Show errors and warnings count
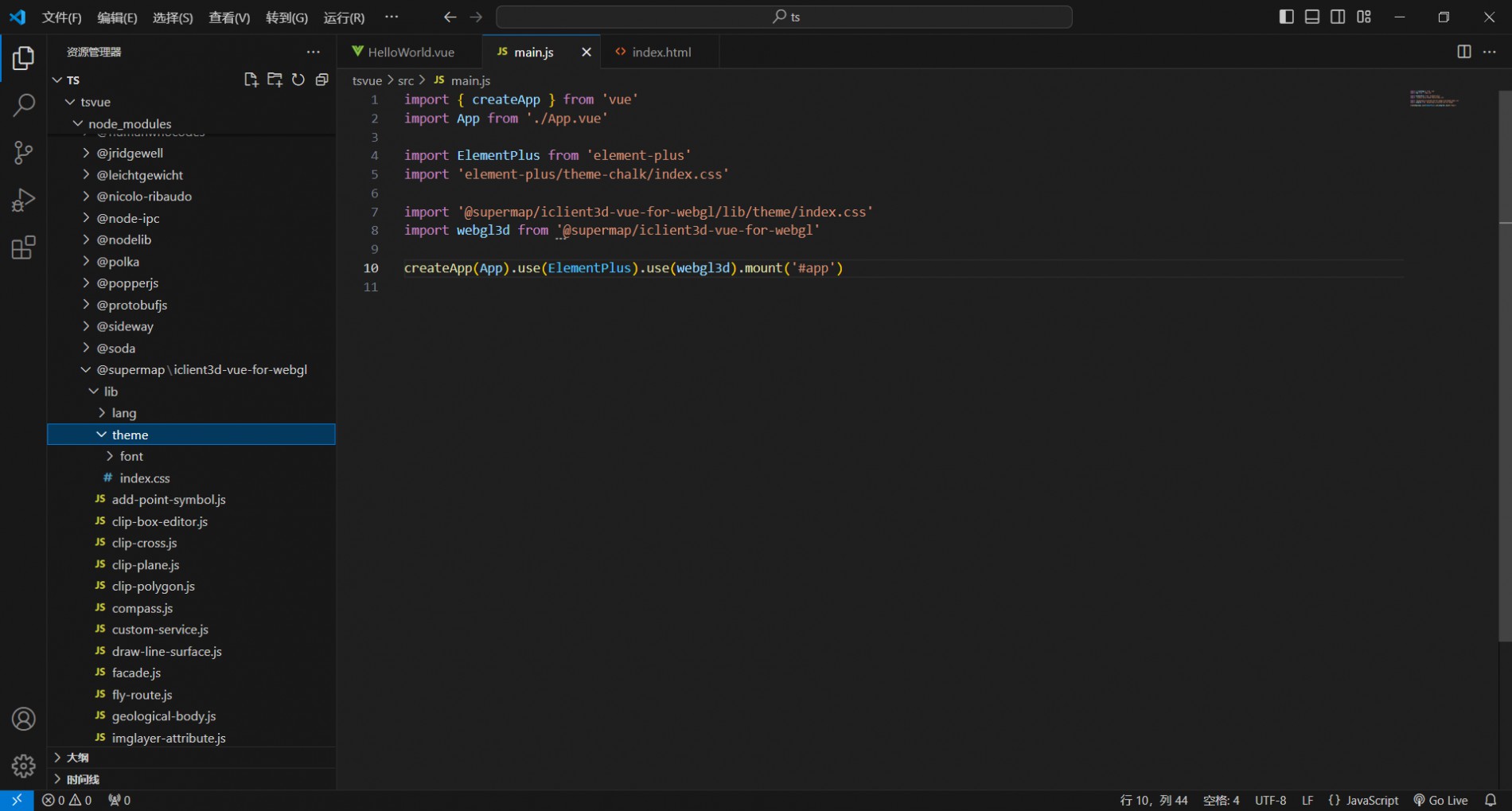The width and height of the screenshot is (1512, 811). 67,801
